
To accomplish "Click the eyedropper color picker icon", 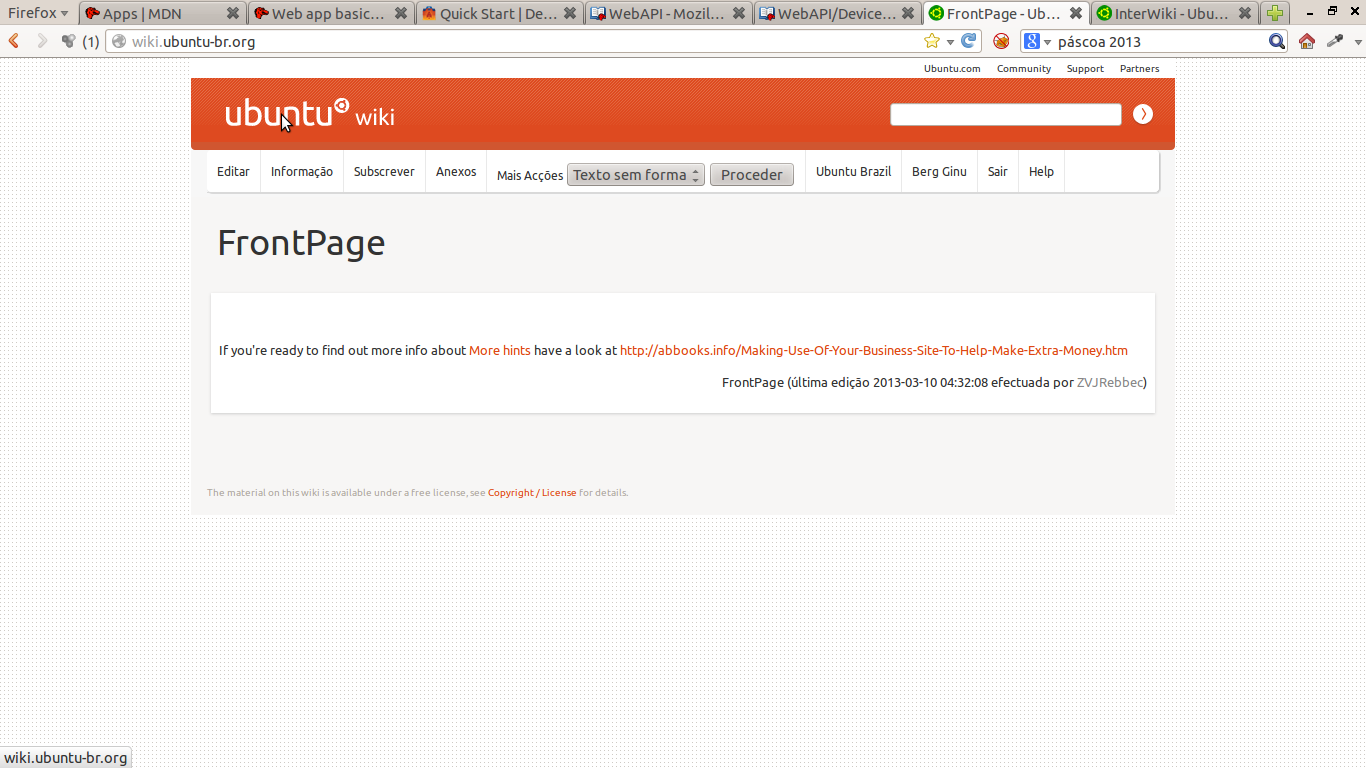I will [1334, 41].
